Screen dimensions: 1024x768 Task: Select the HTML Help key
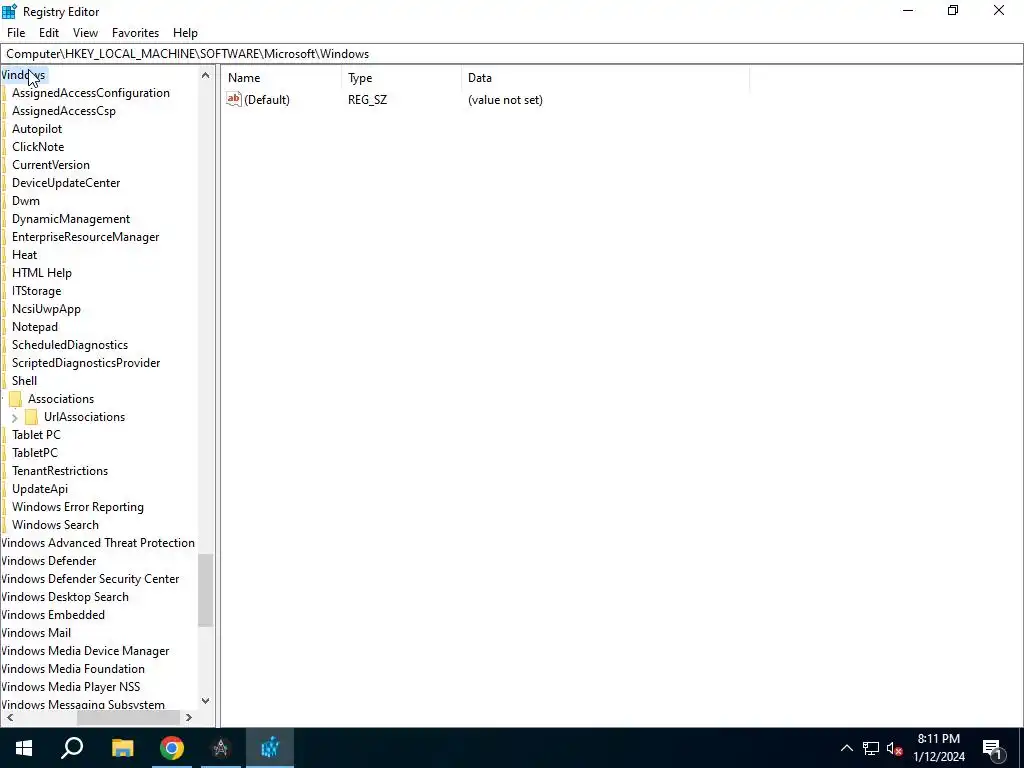[x=42, y=273]
